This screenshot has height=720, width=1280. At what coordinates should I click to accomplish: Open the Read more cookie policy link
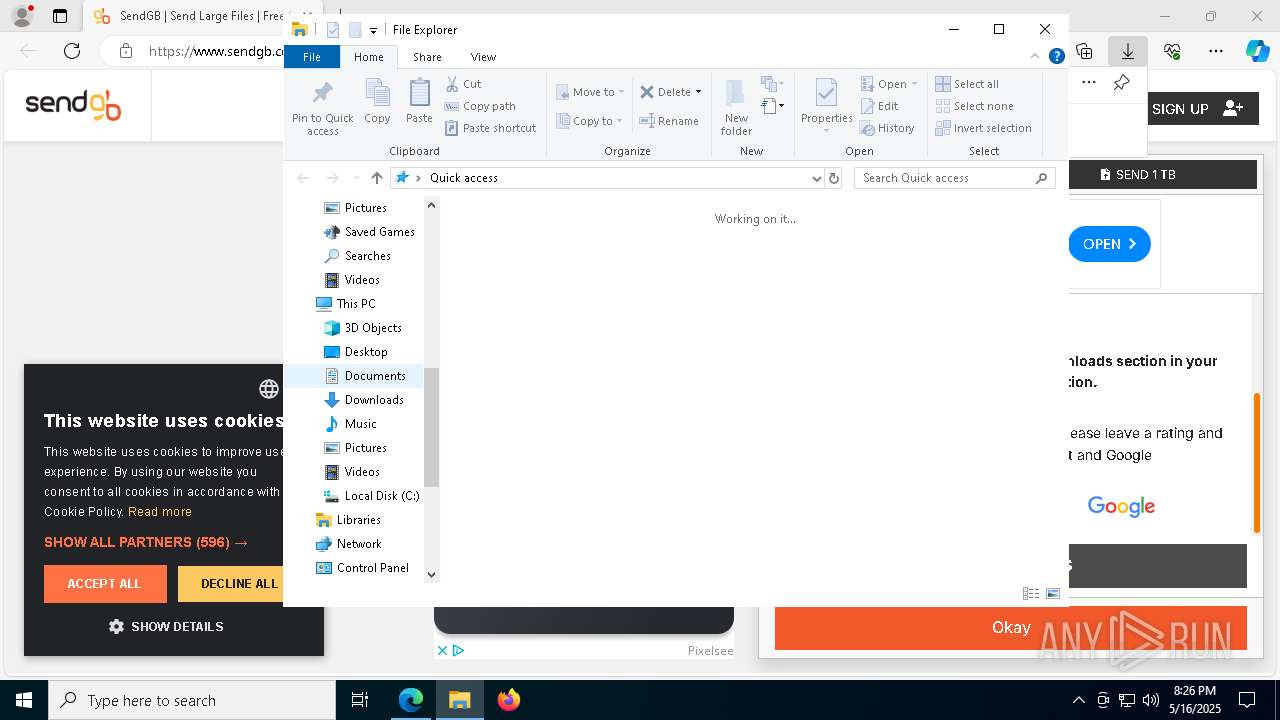coord(160,511)
